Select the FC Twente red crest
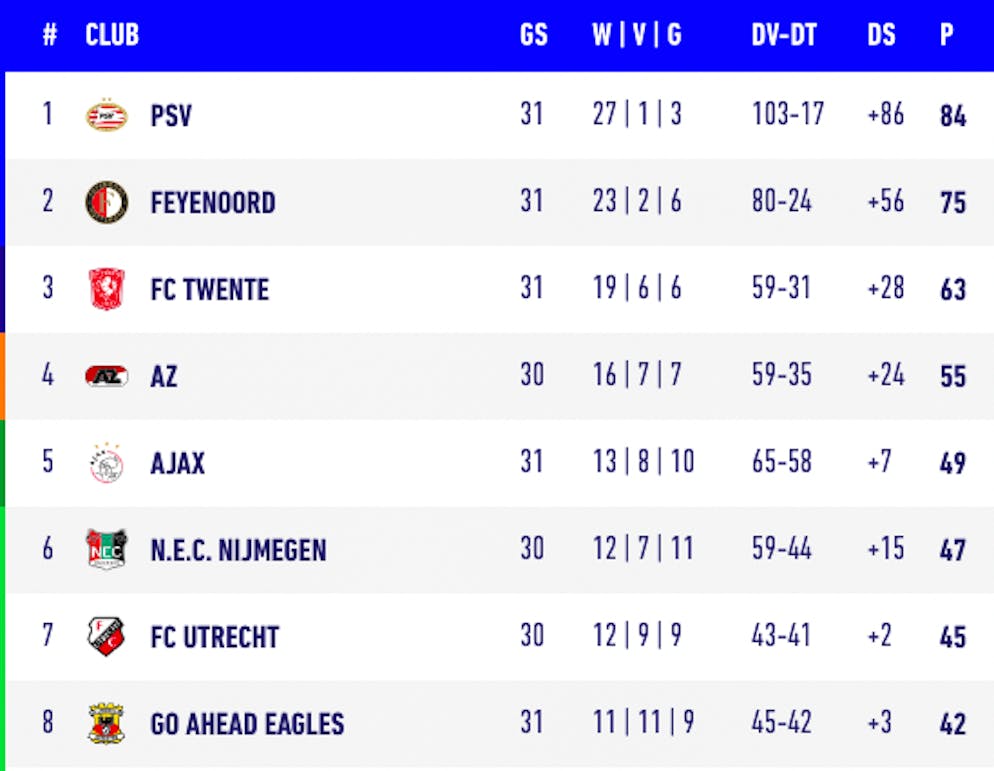 pos(106,289)
